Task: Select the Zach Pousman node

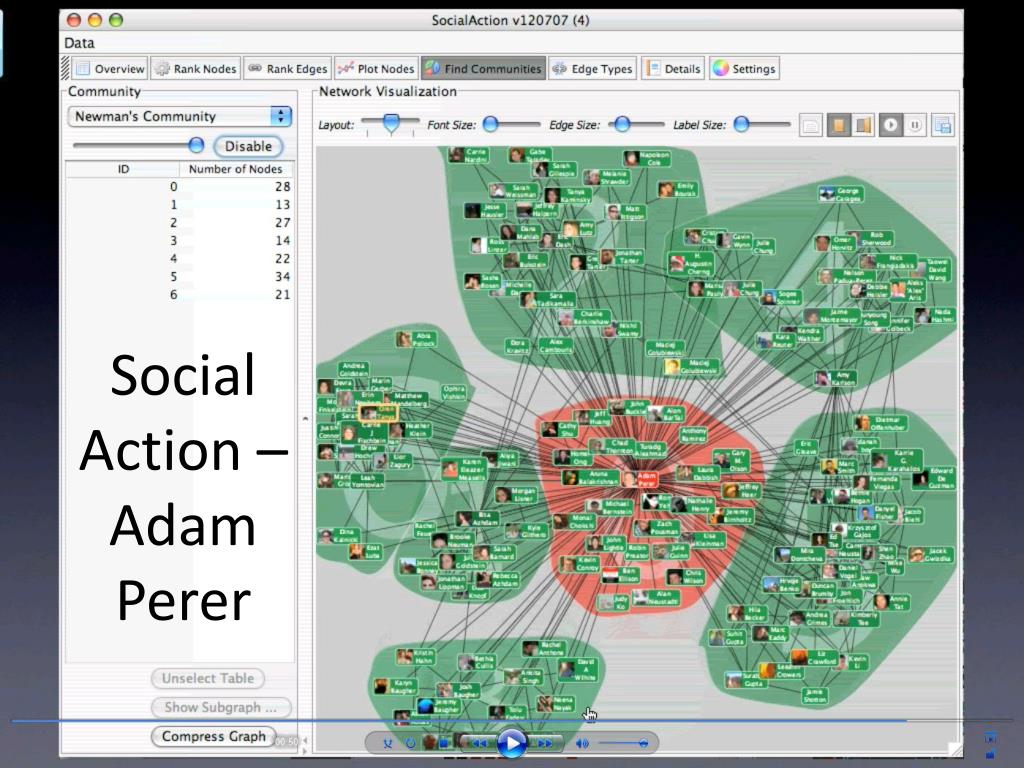Action: (x=658, y=528)
